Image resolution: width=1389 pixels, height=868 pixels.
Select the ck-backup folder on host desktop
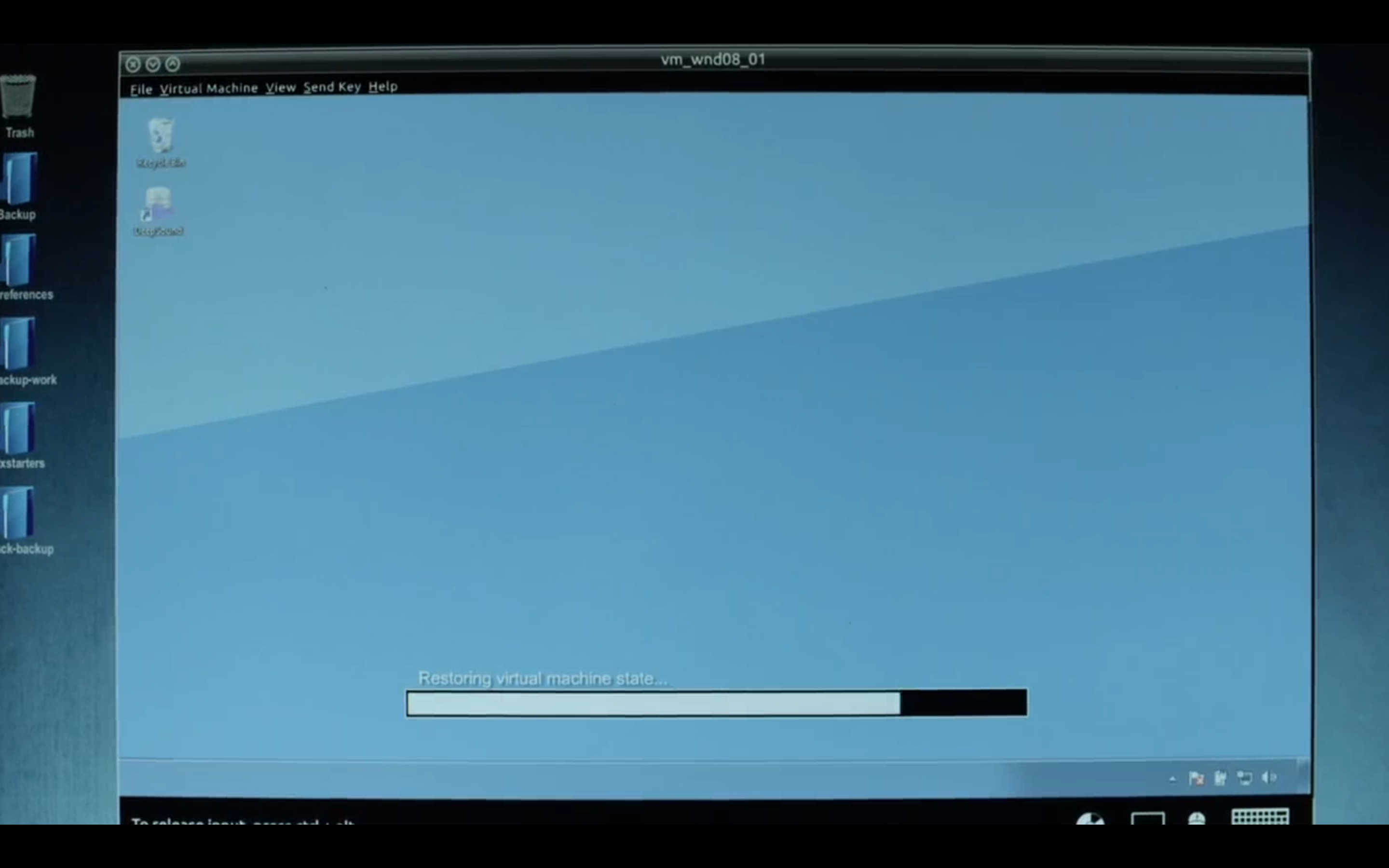27,521
